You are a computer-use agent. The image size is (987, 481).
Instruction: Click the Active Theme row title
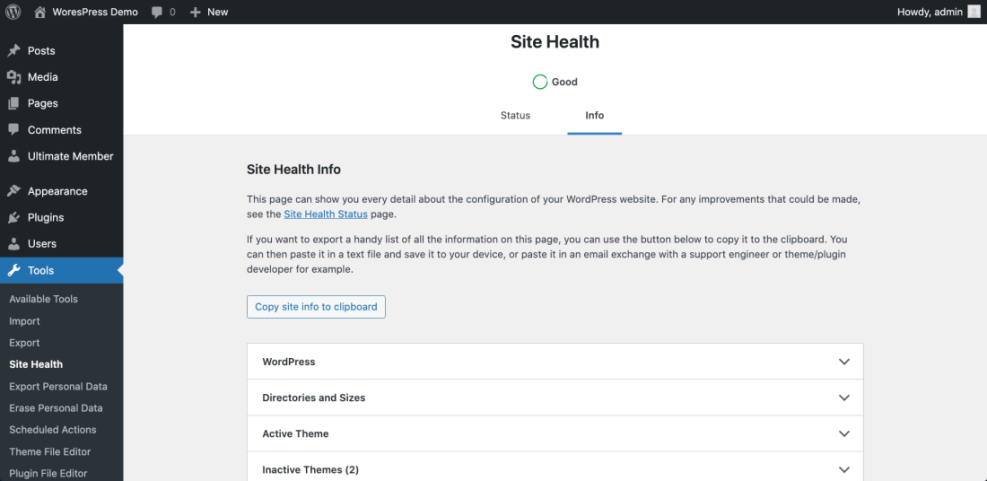295,434
